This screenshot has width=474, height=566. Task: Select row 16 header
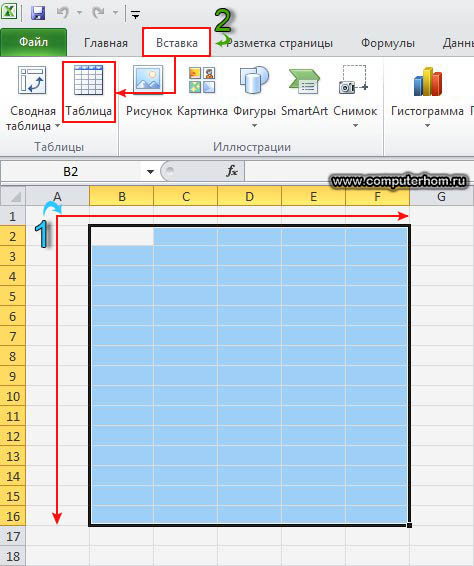click(x=13, y=516)
